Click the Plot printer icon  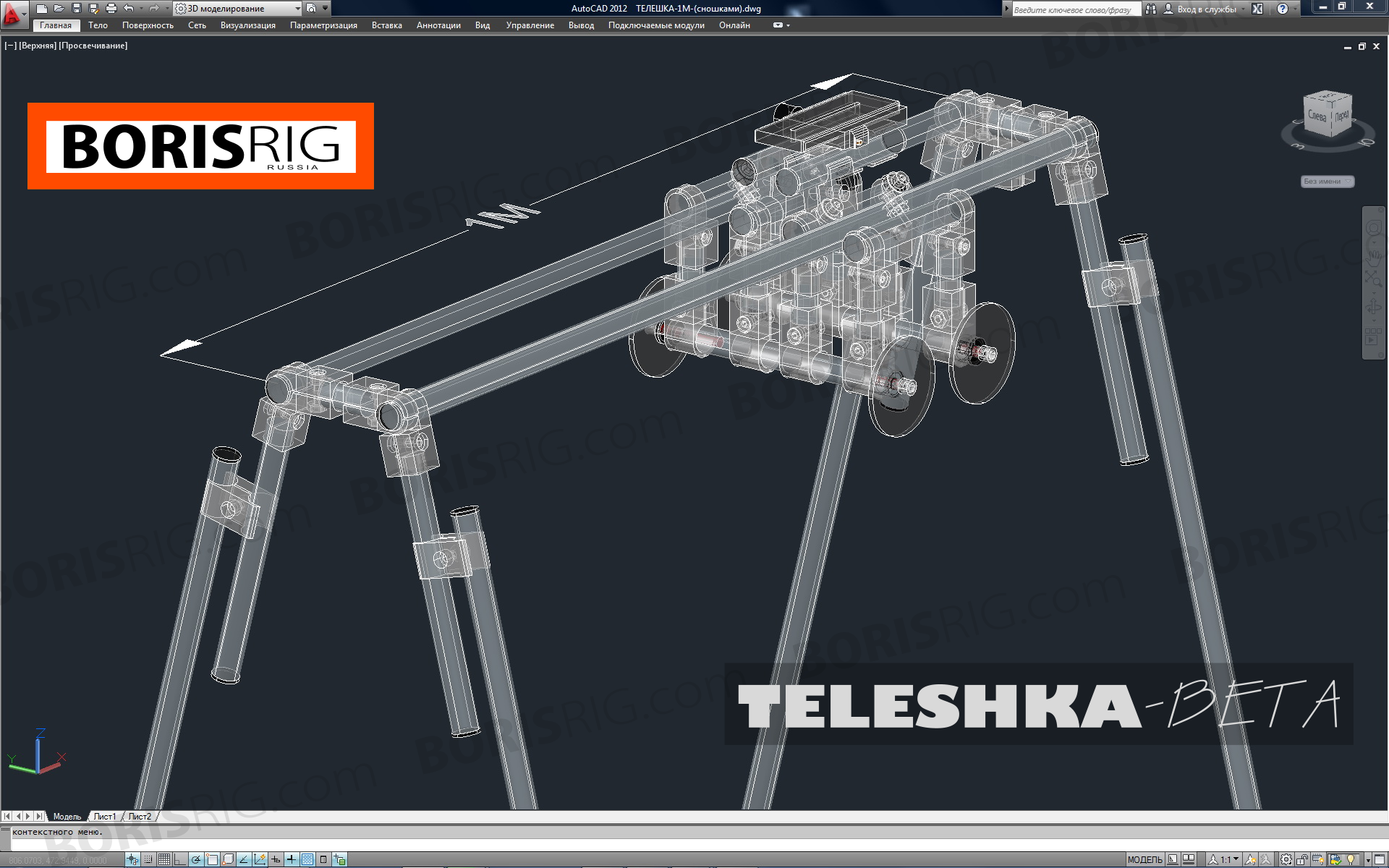point(111,9)
